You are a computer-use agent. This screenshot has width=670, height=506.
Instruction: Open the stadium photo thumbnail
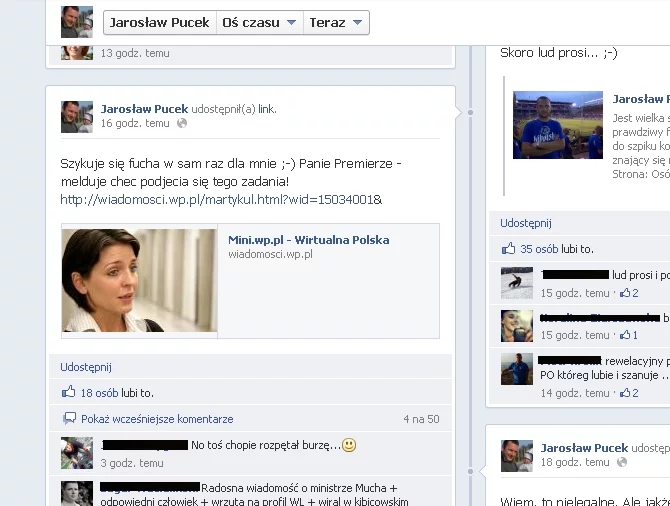coord(558,125)
